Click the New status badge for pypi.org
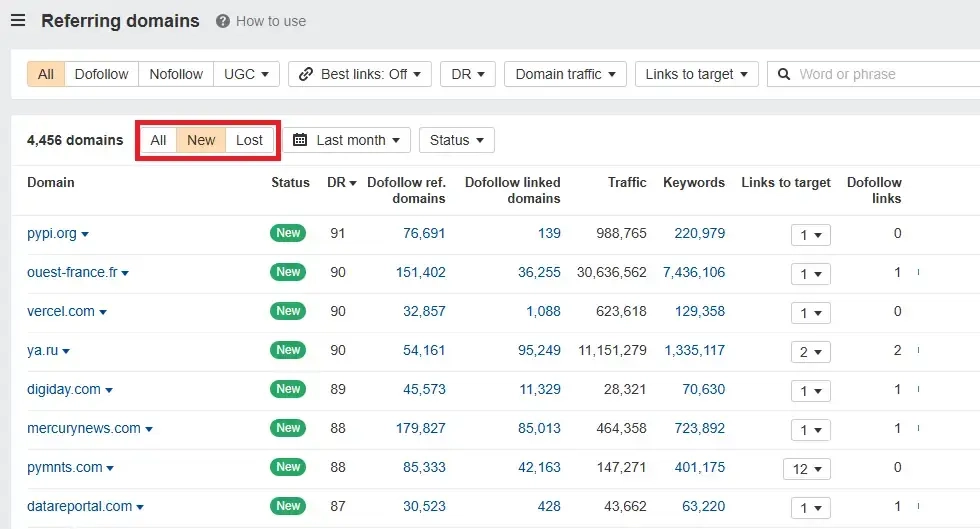The height and width of the screenshot is (529, 980). pos(288,233)
